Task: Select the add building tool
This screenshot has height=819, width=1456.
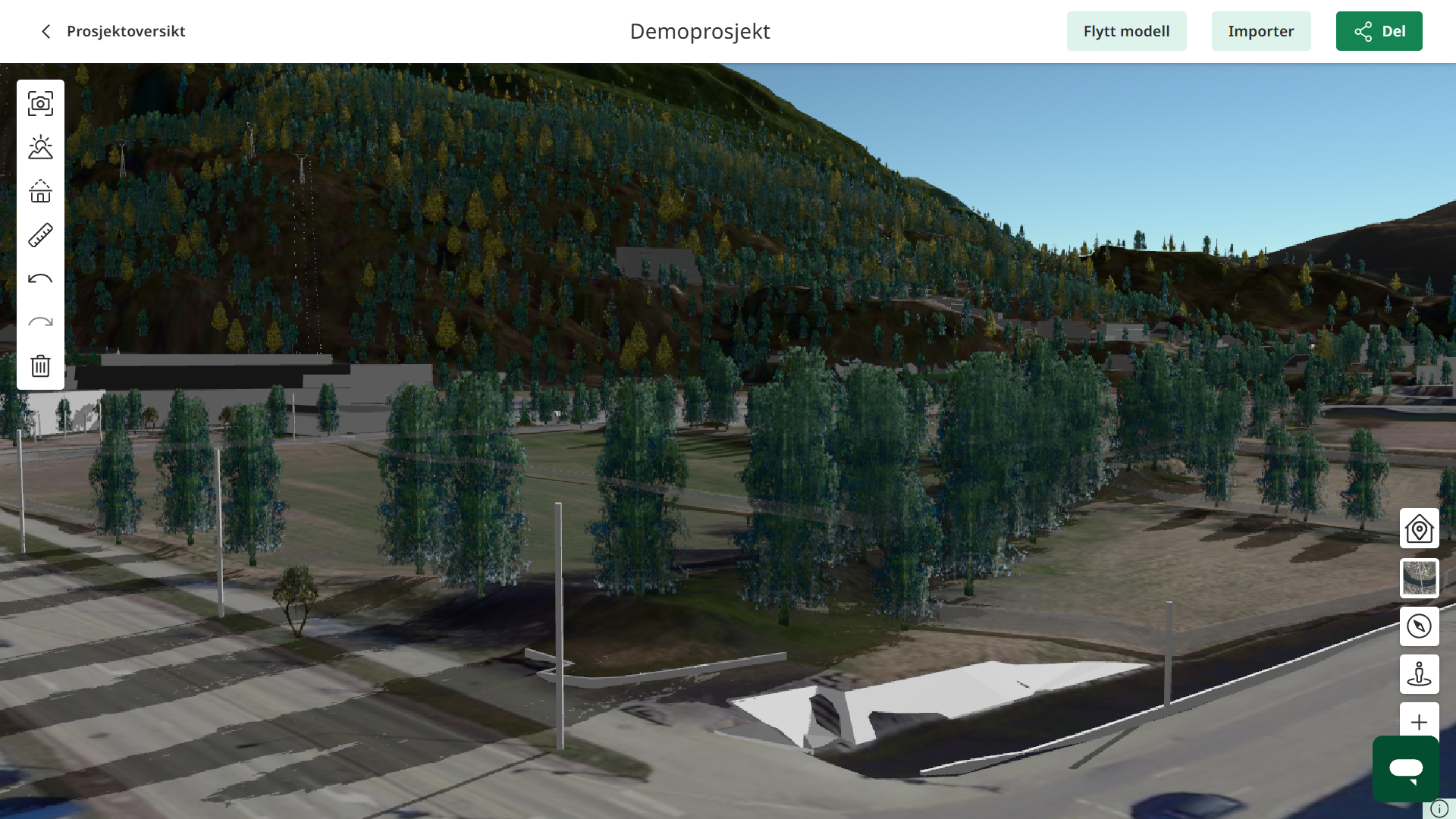Action: click(40, 191)
